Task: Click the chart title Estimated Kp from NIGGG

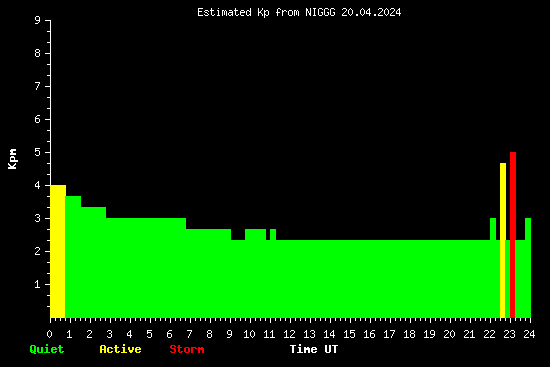Action: [x=299, y=12]
